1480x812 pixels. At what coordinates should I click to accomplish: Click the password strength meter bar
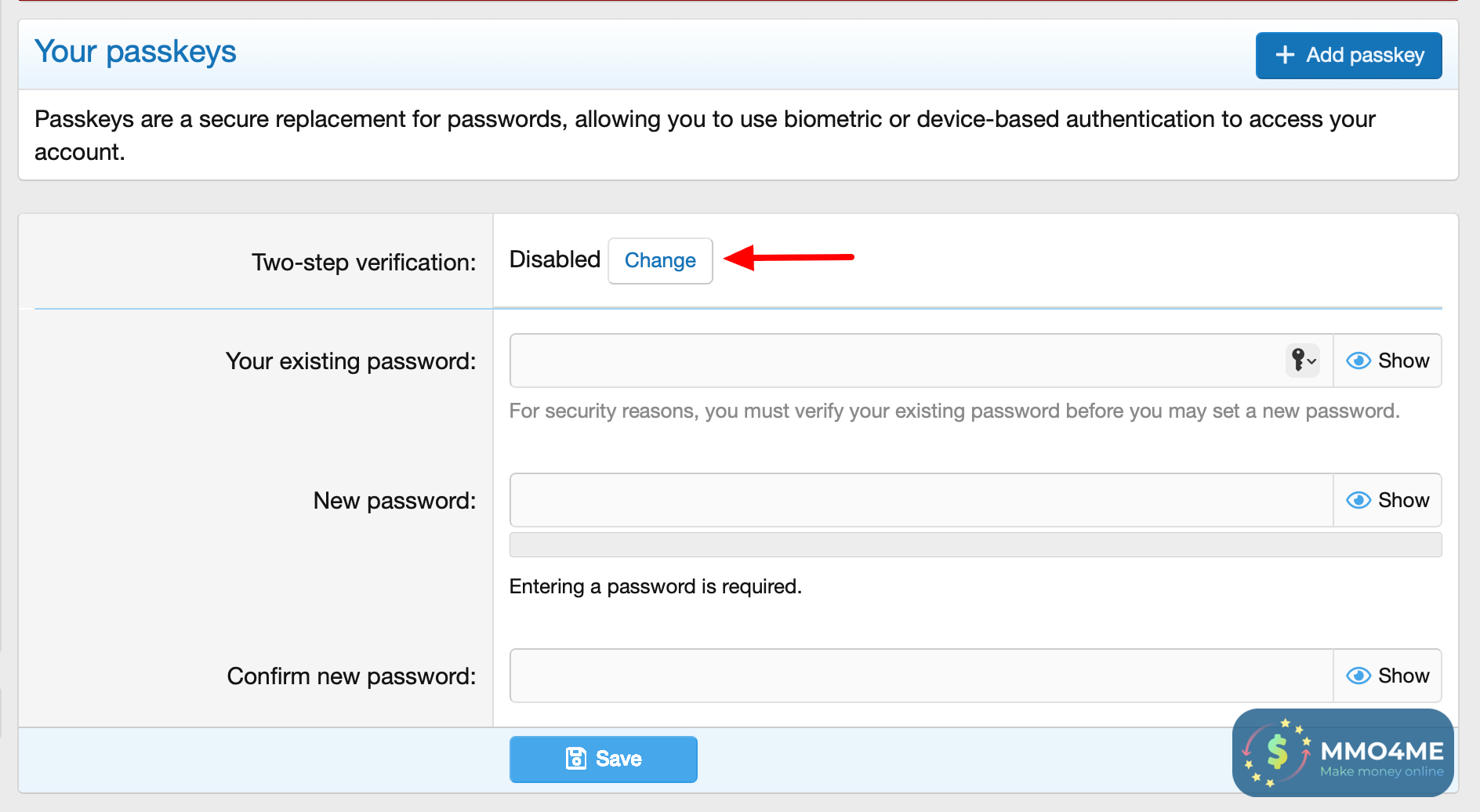[975, 545]
